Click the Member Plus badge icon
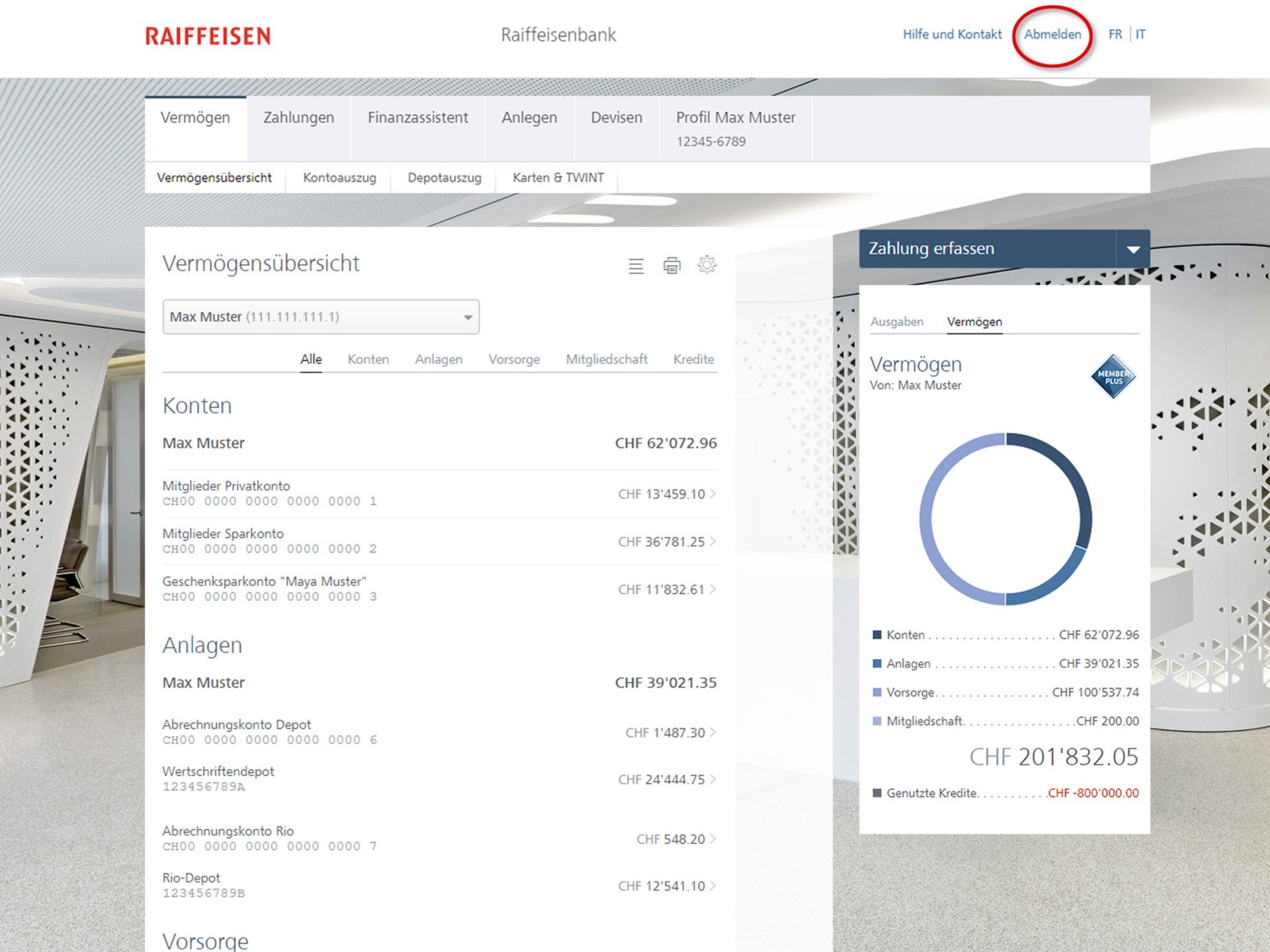 (x=1113, y=377)
